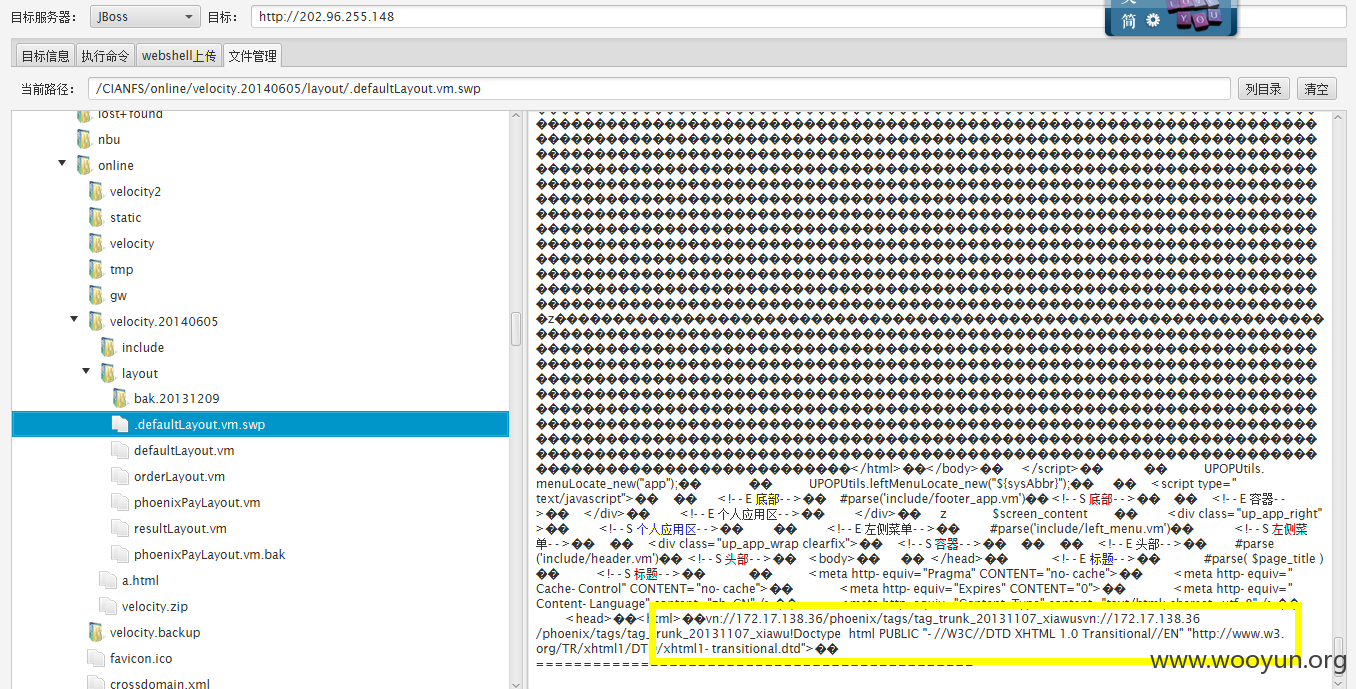Collapse the online folder node

[x=62, y=165]
